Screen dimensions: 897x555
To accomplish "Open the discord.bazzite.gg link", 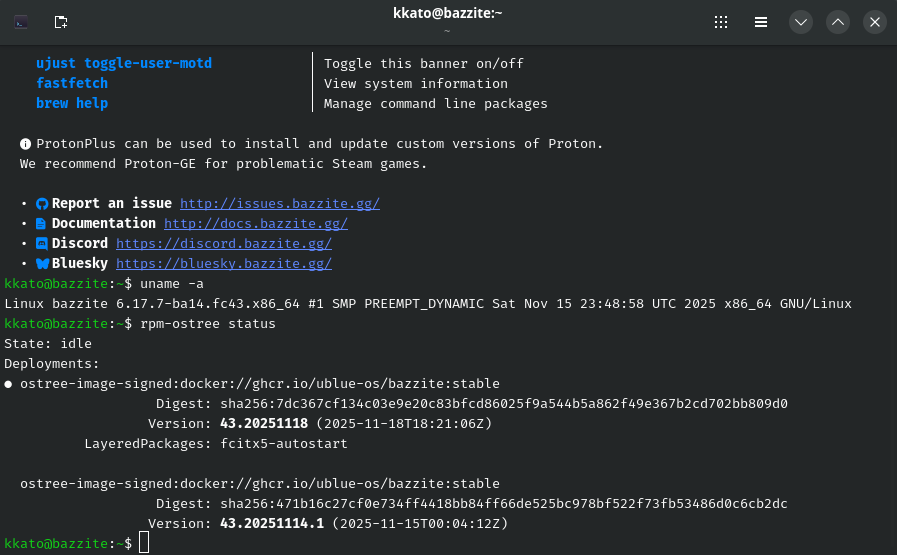I will pyautogui.click(x=224, y=244).
